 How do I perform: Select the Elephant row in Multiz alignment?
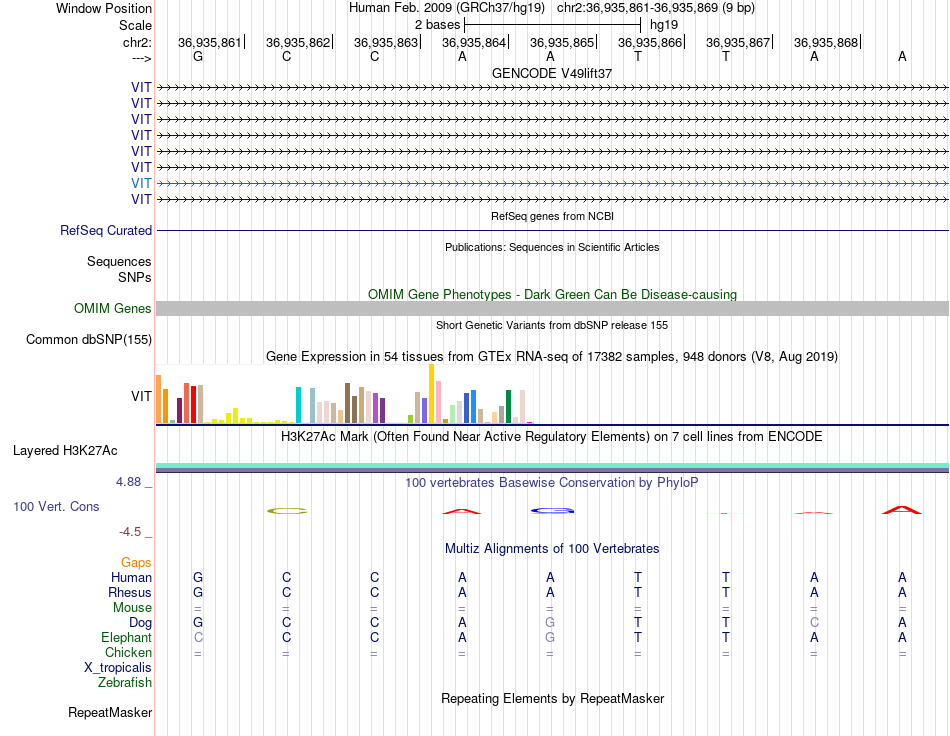552,637
